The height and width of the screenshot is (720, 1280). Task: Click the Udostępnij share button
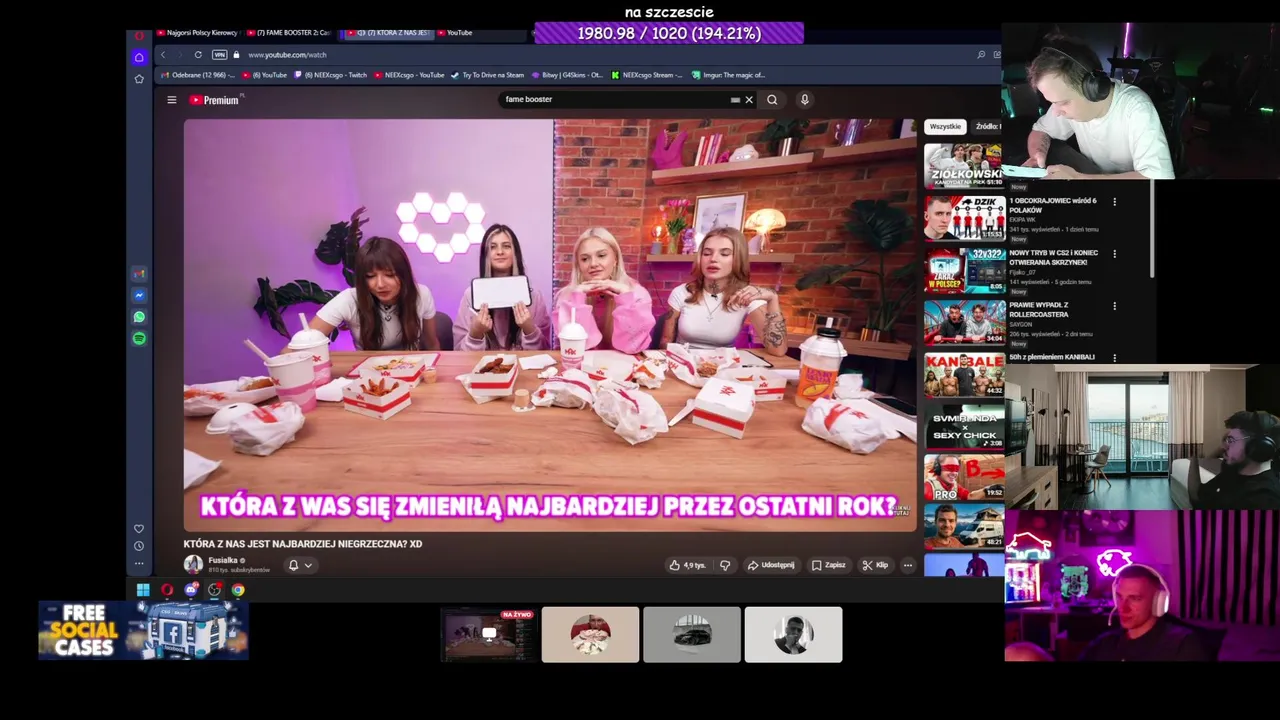pos(771,565)
